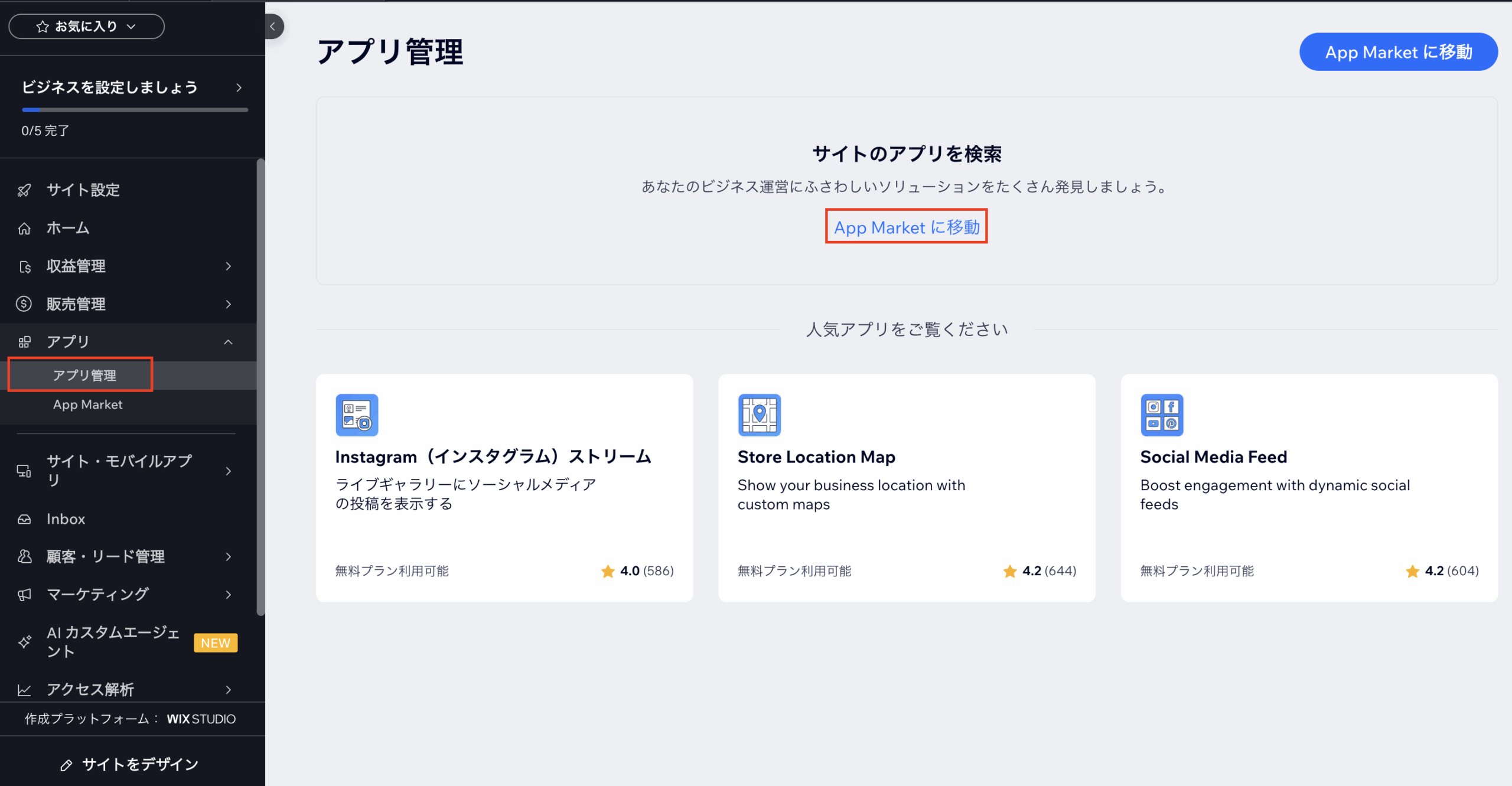Expand the 販売管理 menu chevron
The width and height of the screenshot is (1512, 786).
click(229, 304)
